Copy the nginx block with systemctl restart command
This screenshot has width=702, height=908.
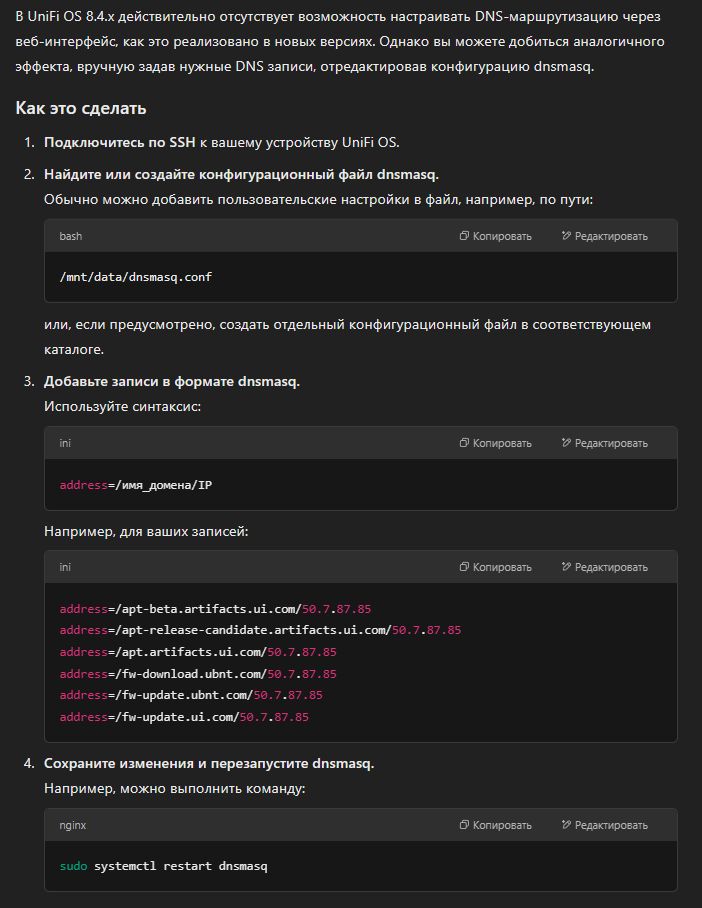point(495,825)
